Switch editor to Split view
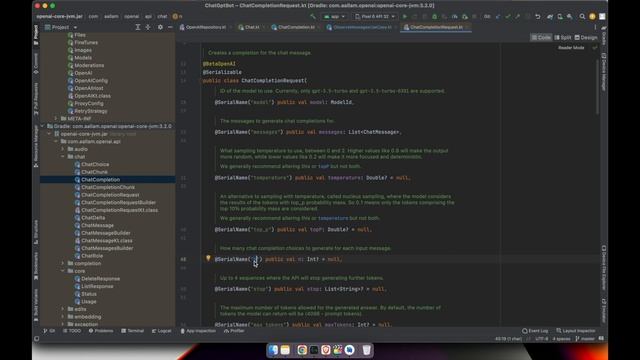Image resolution: width=640 pixels, height=360 pixels. (x=563, y=38)
